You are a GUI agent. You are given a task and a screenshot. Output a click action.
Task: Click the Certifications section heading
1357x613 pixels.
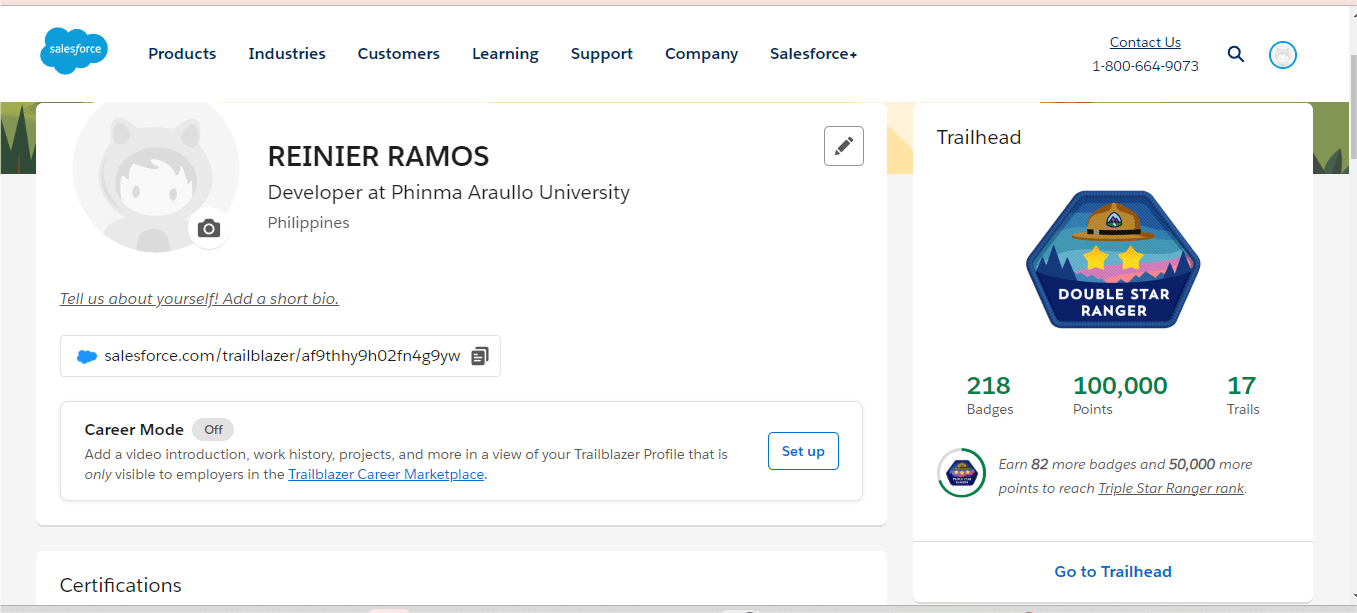click(121, 586)
